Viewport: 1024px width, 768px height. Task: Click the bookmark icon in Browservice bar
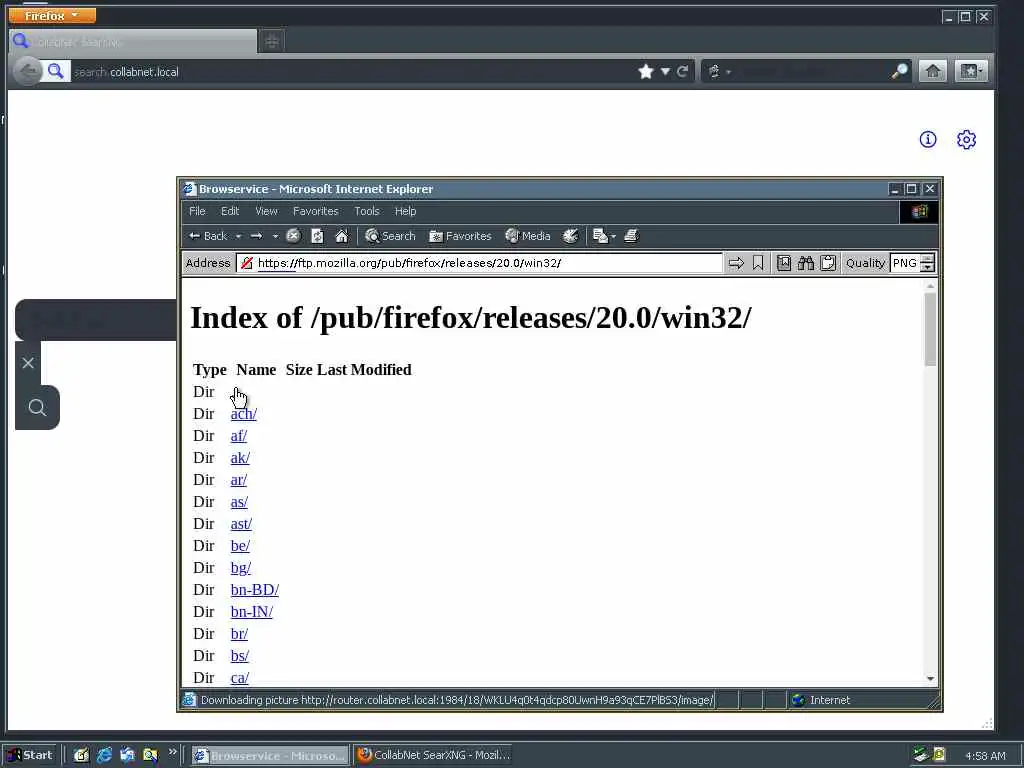[758, 263]
